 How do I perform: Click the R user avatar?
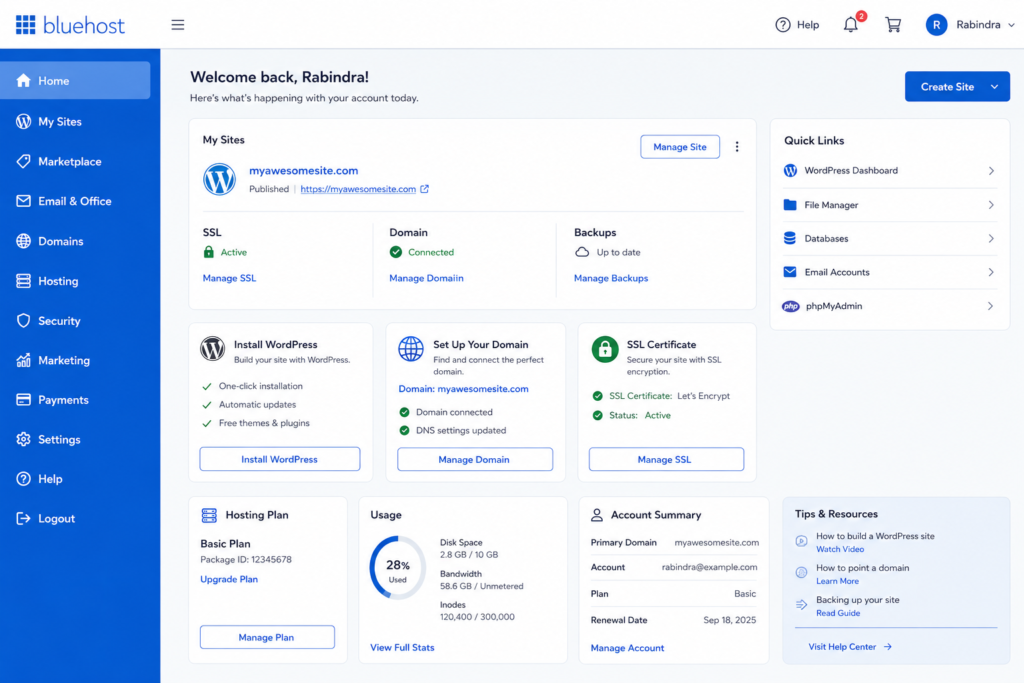[936, 25]
